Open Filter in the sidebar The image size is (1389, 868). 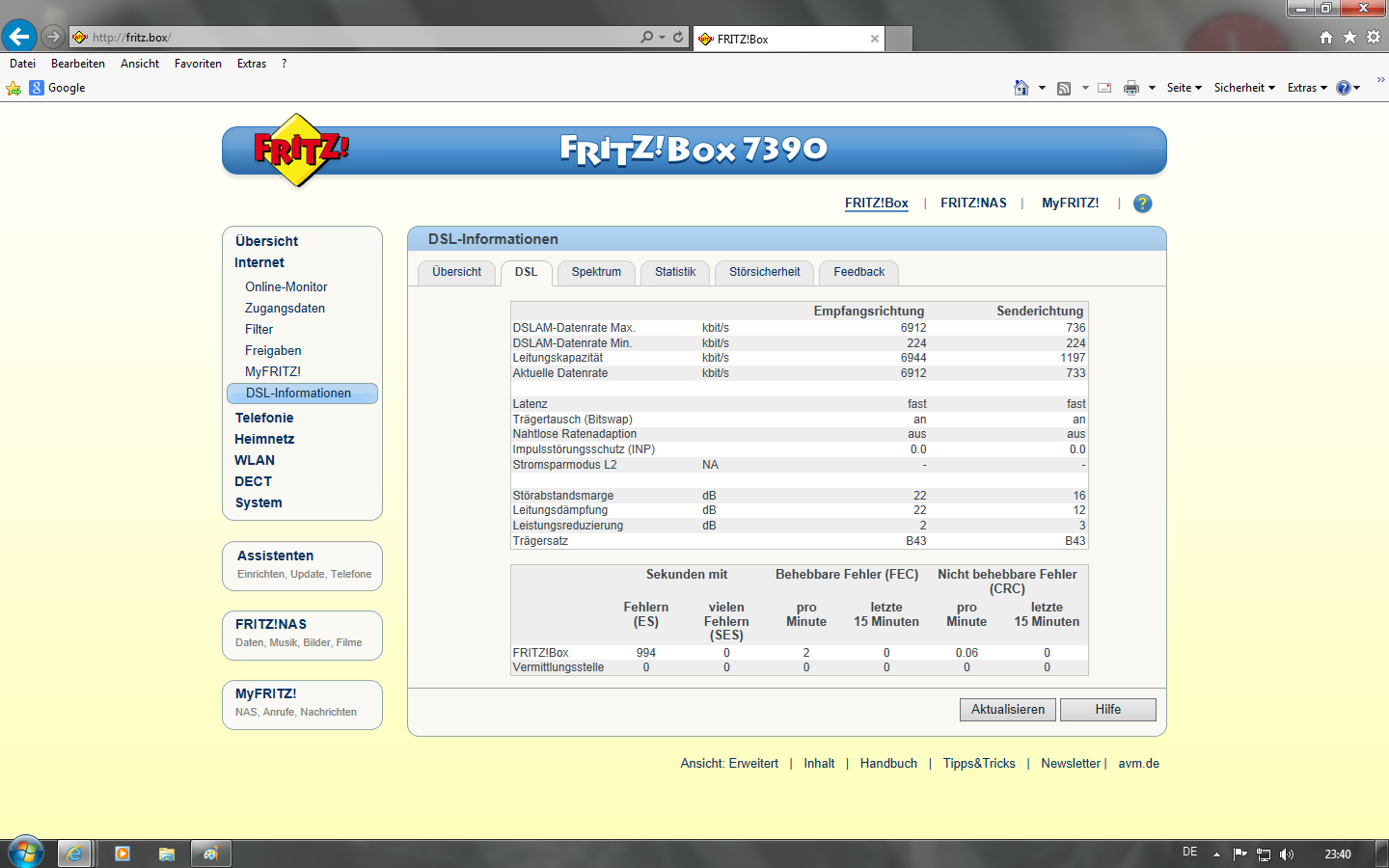click(259, 329)
